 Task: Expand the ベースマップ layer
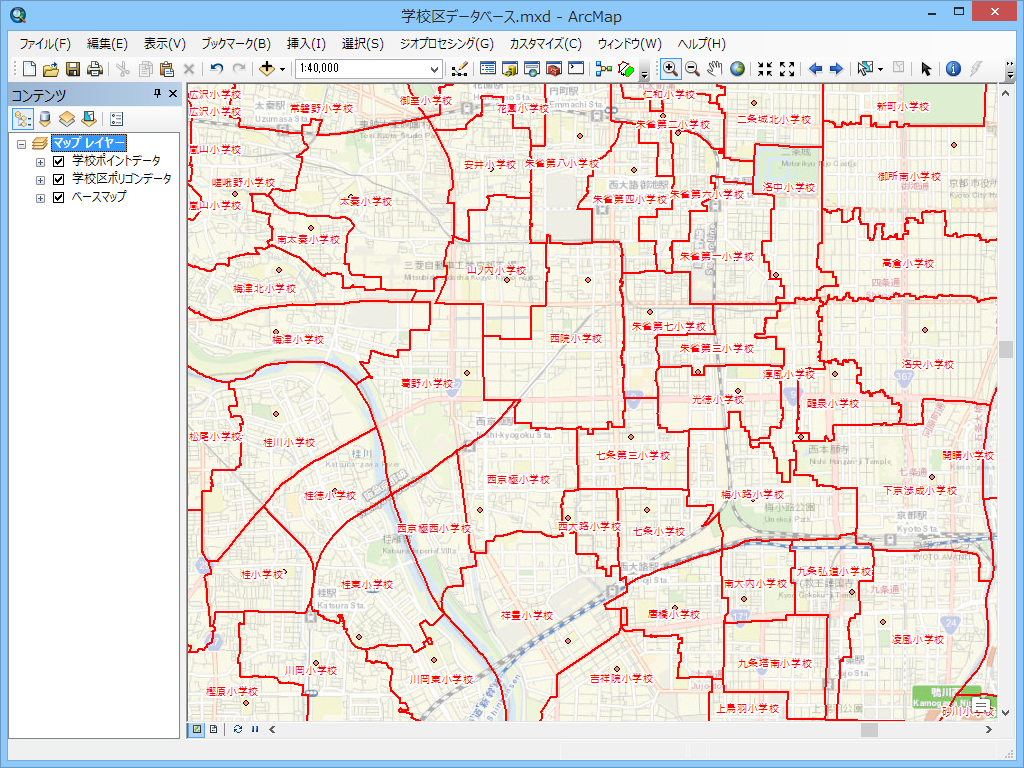click(40, 199)
